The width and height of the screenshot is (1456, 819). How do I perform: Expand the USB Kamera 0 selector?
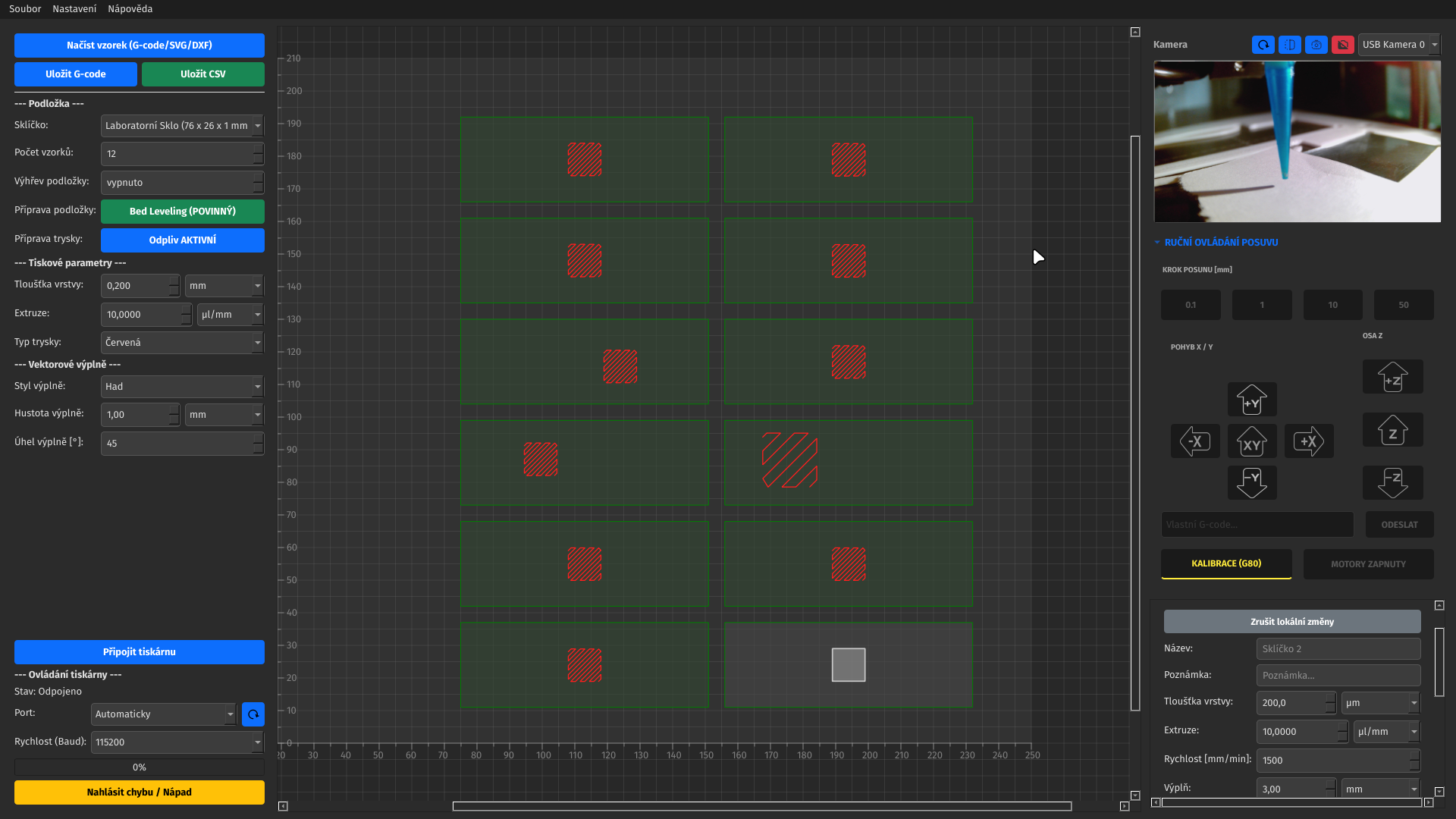point(1399,45)
